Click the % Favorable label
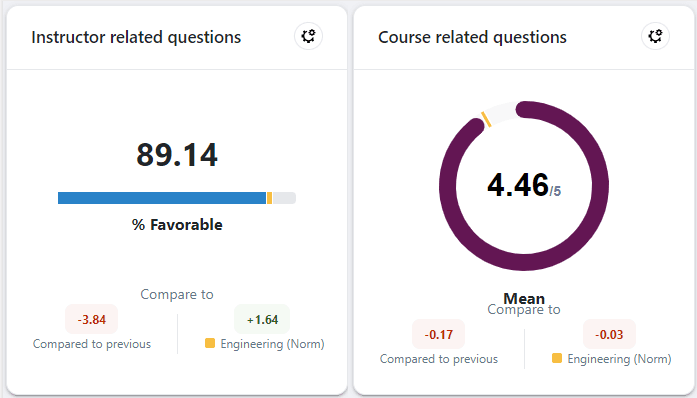The width and height of the screenshot is (697, 398). point(177,225)
